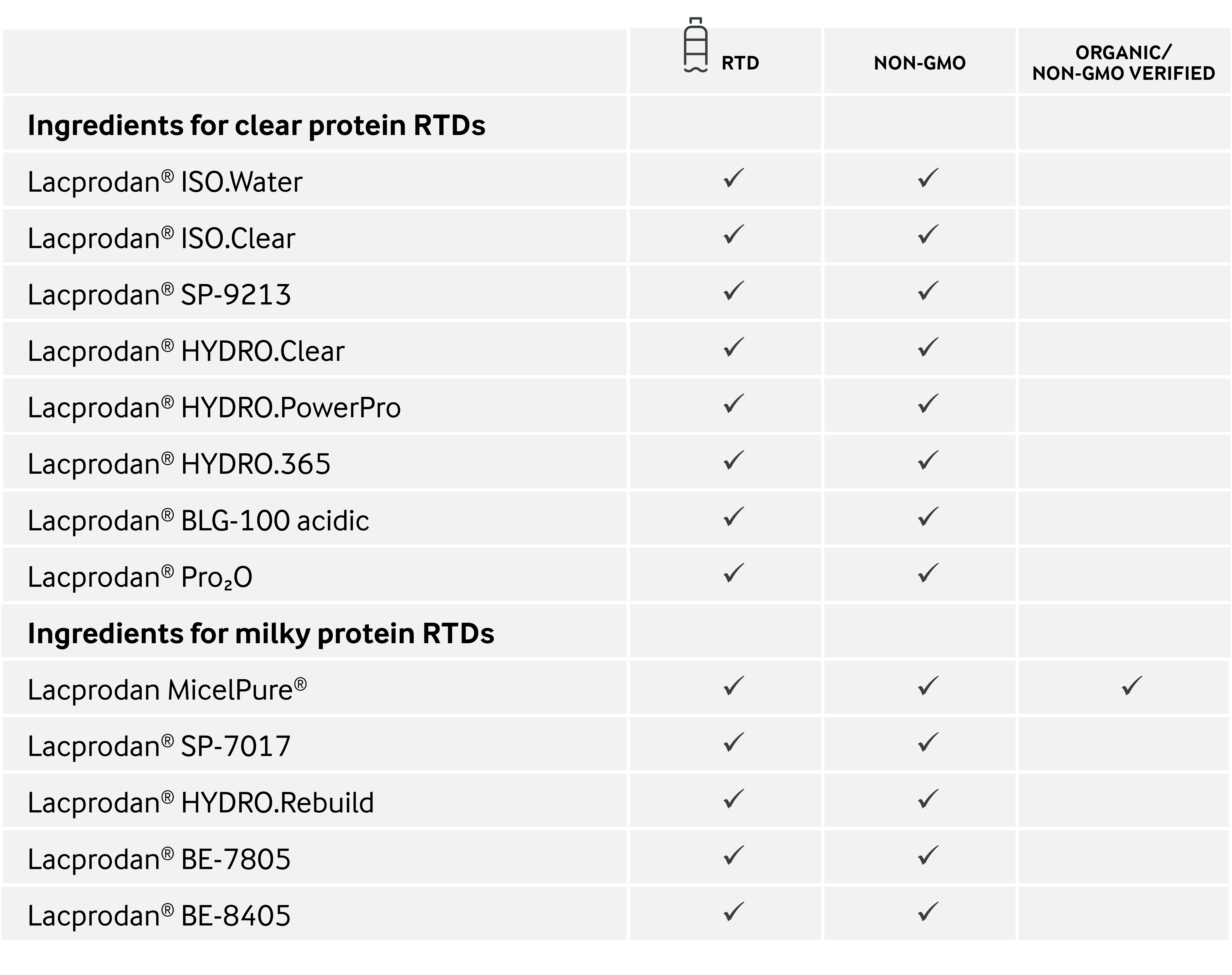
Task: Click NON-GMO checkmark in HYDRO.PowerPro row
Action: click(928, 404)
